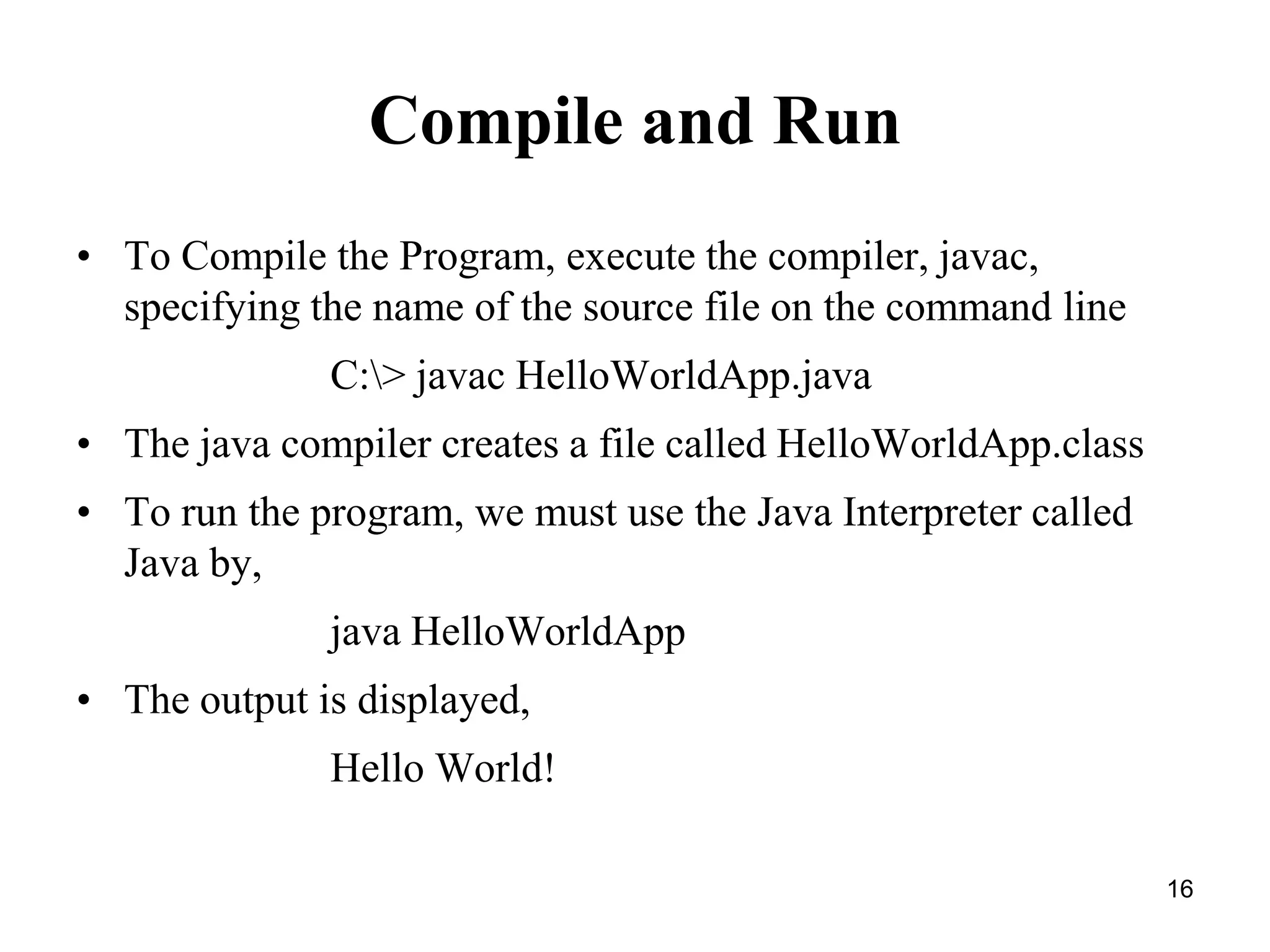Click the word 'Run' in the title
This screenshot has width=1270, height=952.
(x=835, y=121)
